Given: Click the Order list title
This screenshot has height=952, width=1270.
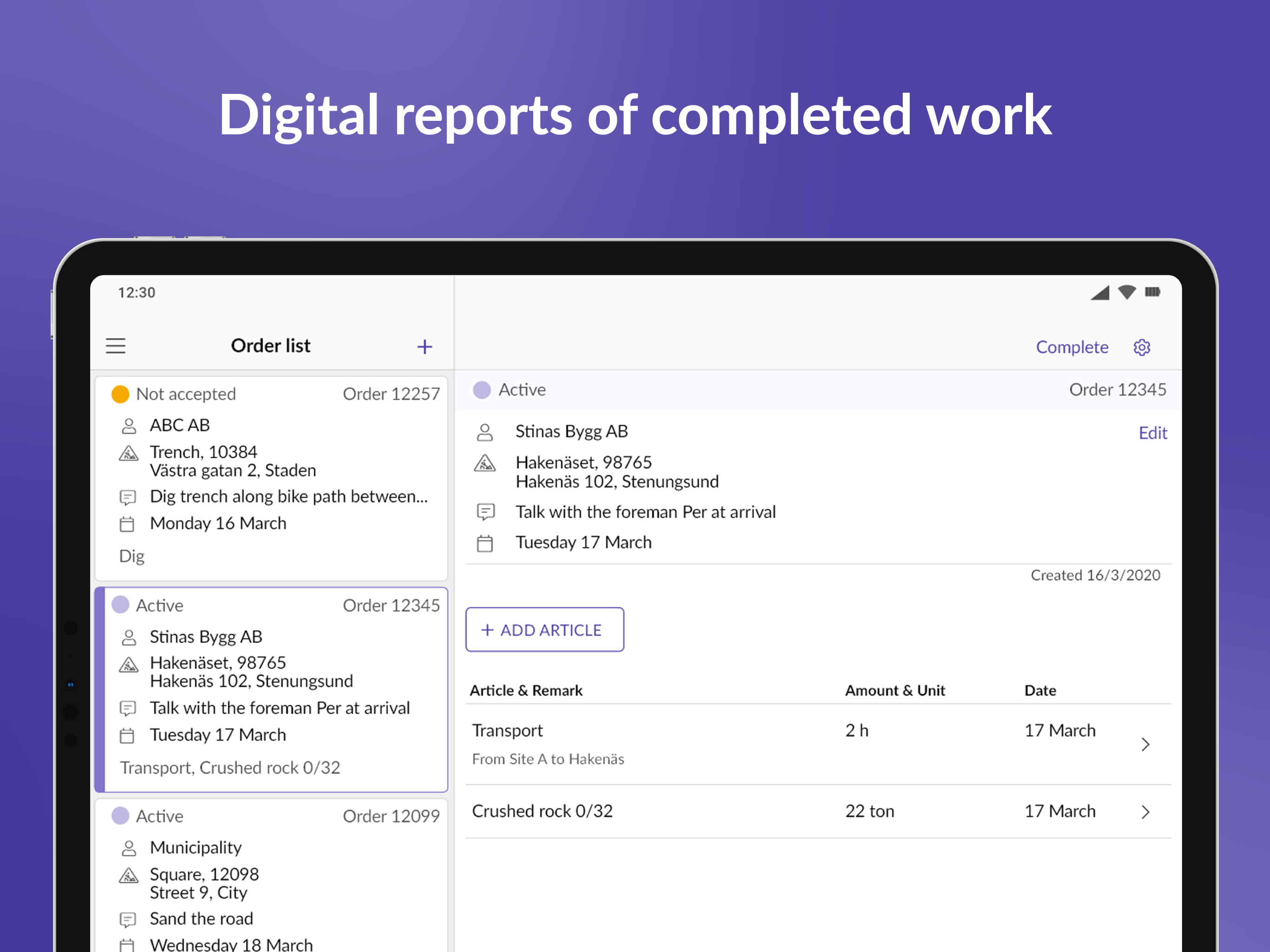Looking at the screenshot, I should (x=271, y=346).
